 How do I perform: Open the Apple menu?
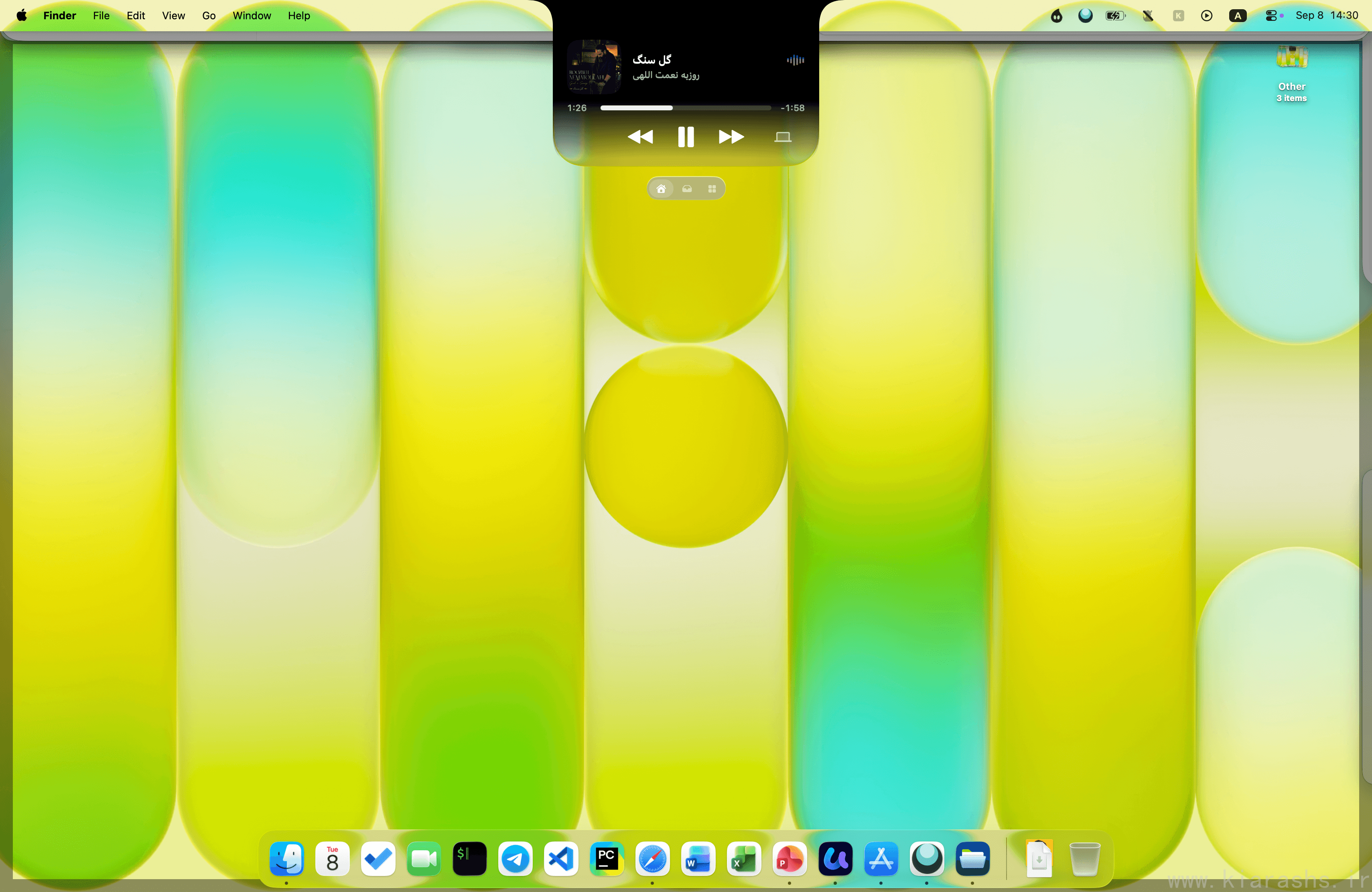coord(21,16)
